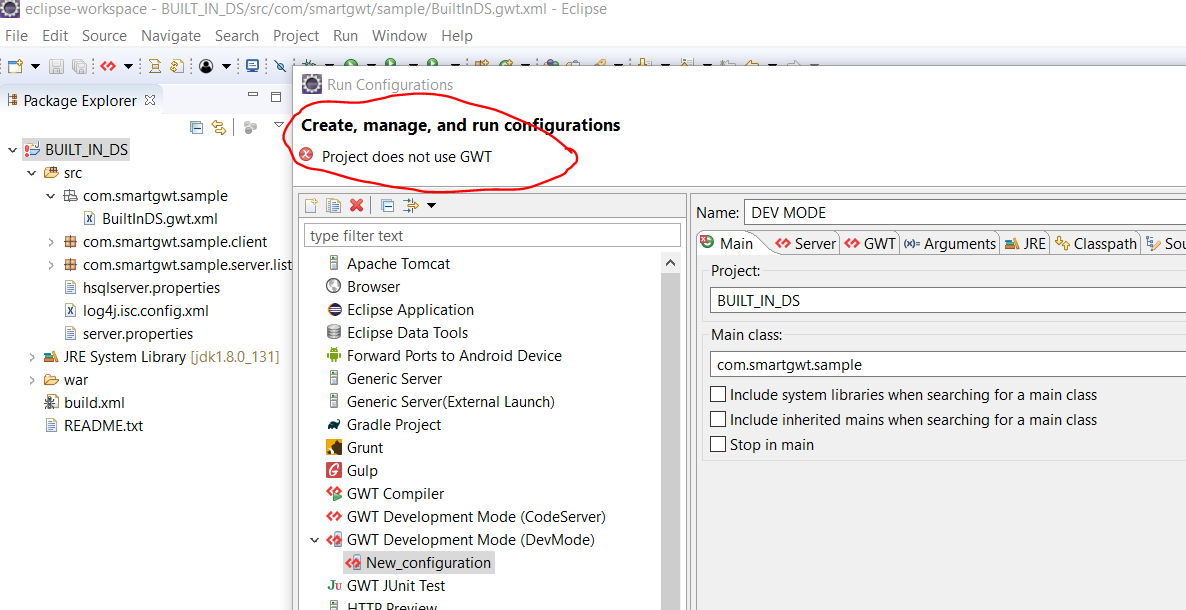Viewport: 1186px width, 610px height.
Task: Enable Stop in main checkbox
Action: pyautogui.click(x=718, y=444)
